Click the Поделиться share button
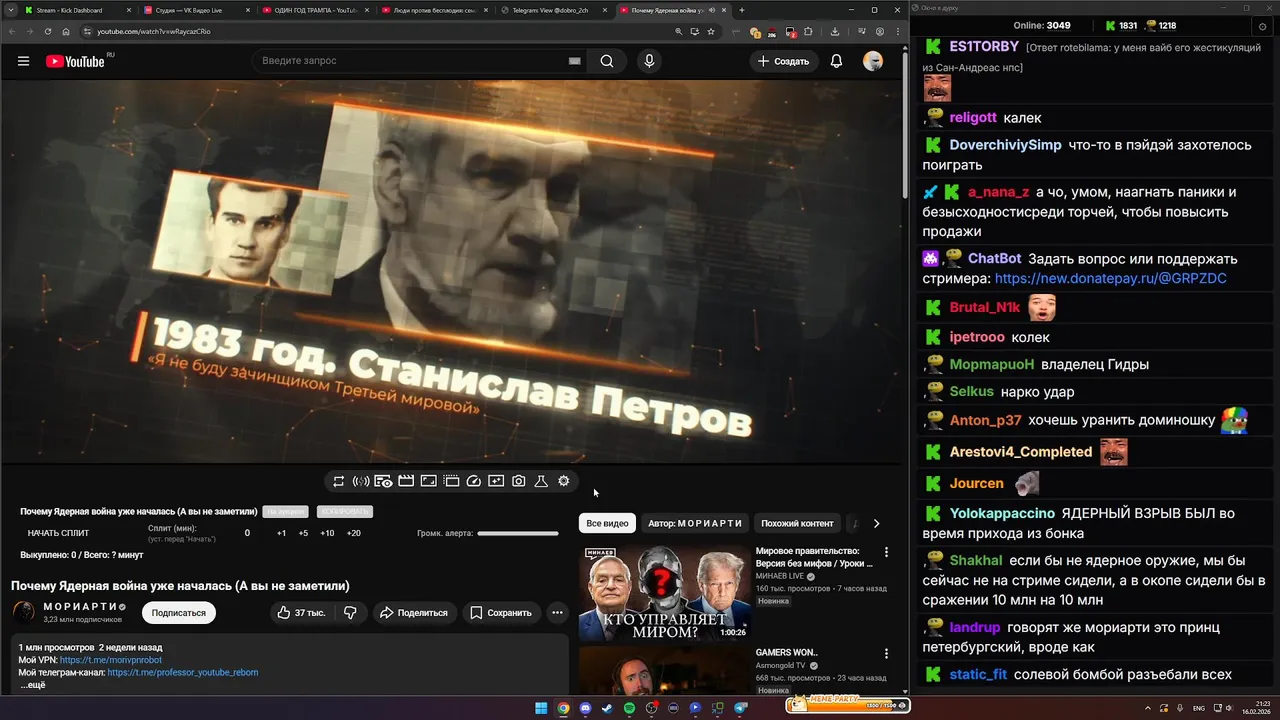 click(415, 613)
